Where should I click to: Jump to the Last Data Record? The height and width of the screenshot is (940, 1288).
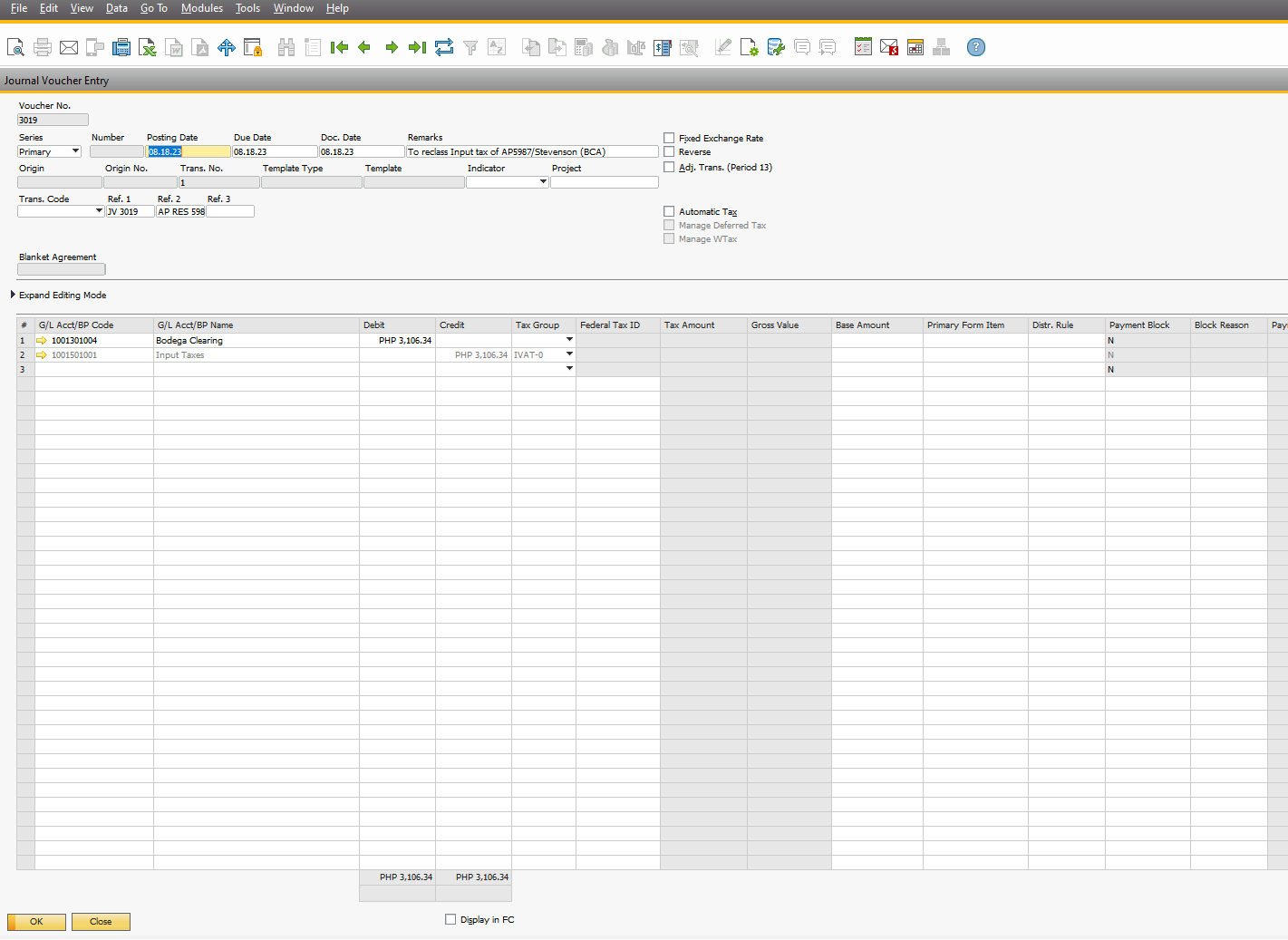click(417, 47)
